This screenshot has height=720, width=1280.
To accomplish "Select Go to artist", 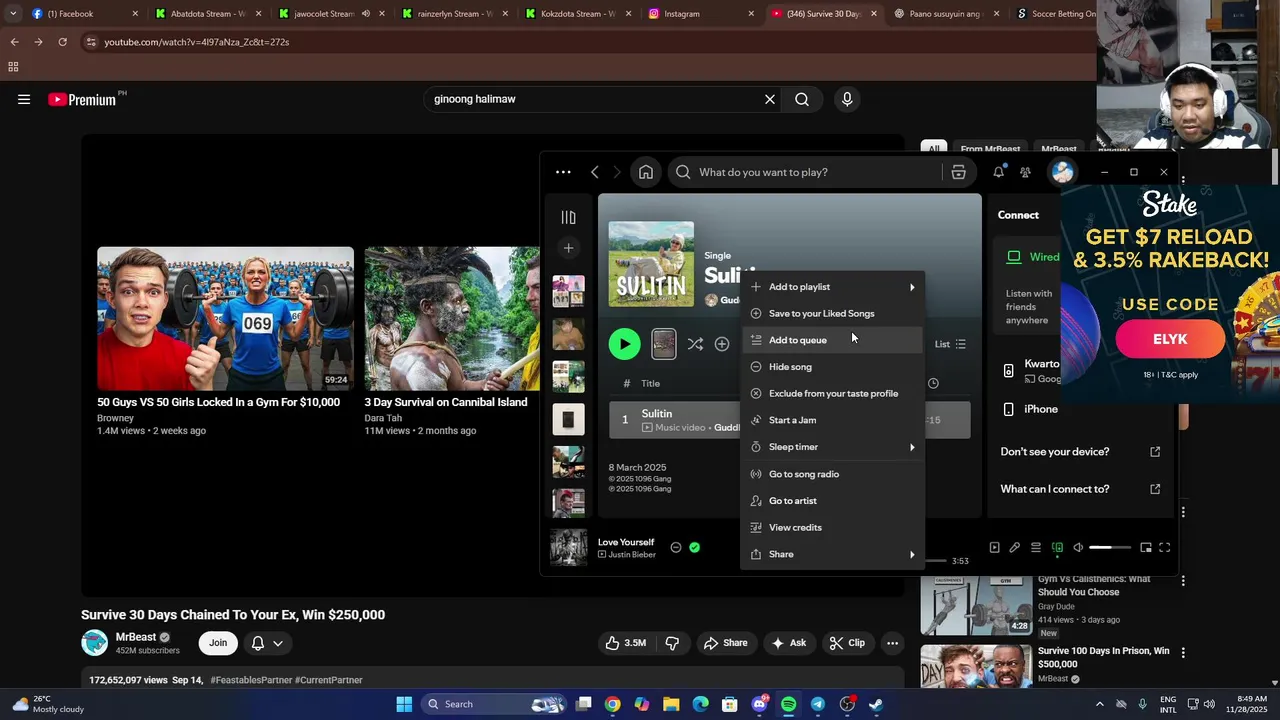I will pos(832,501).
